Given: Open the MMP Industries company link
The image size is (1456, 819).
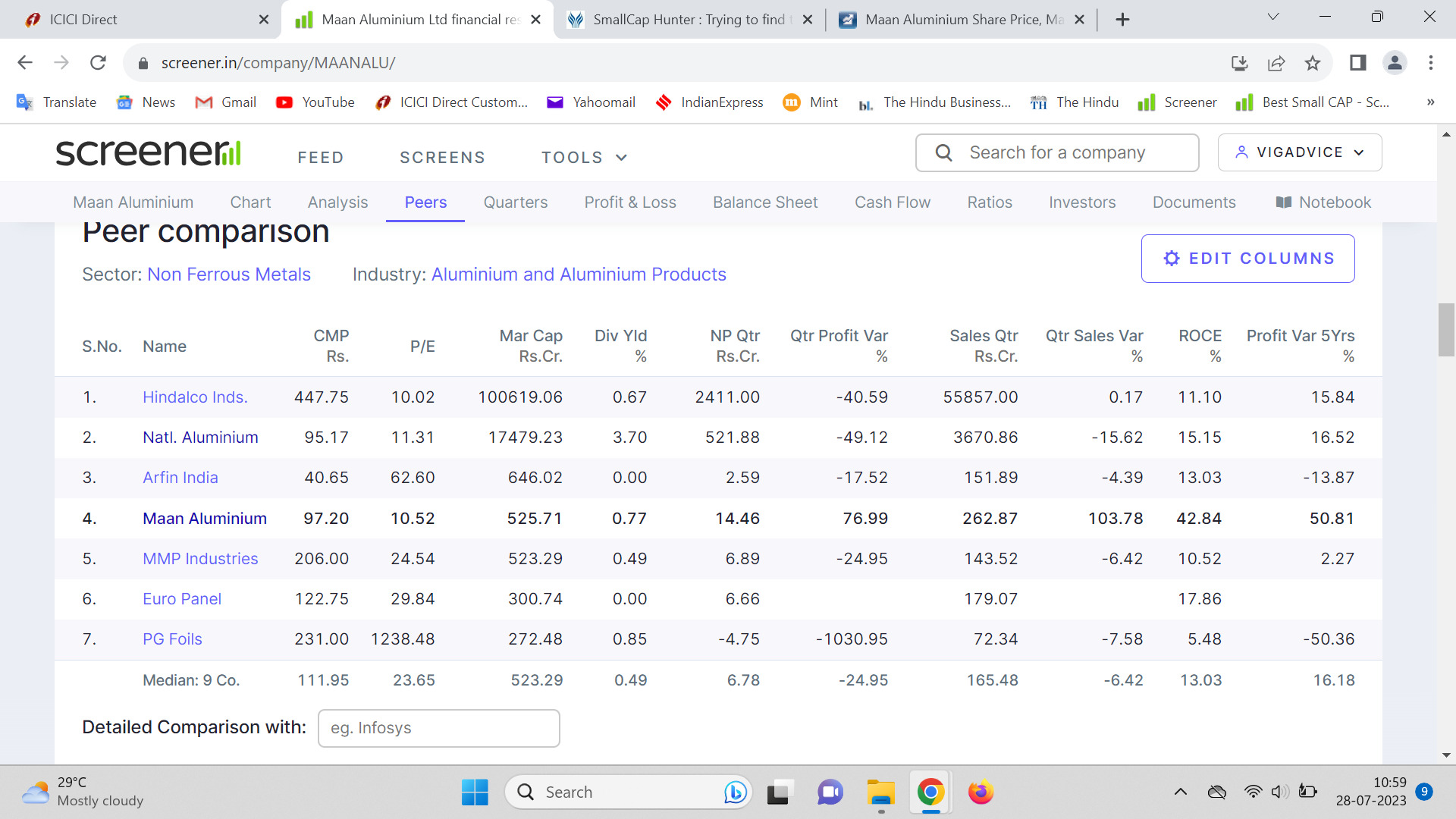Looking at the screenshot, I should coord(200,559).
